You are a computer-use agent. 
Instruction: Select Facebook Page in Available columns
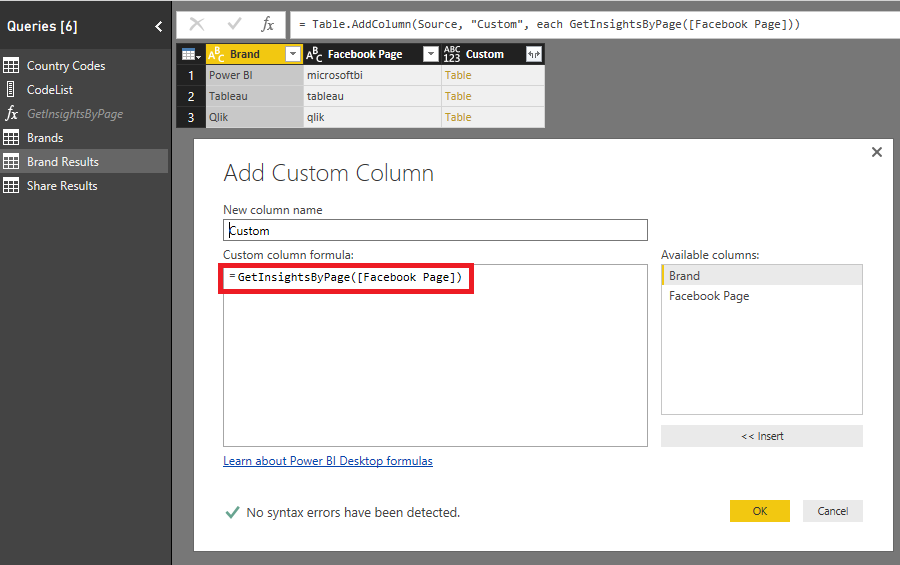coord(762,296)
